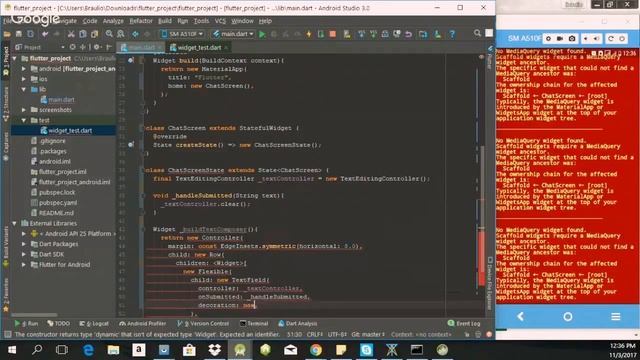Open the Build menu
The height and width of the screenshot is (360, 640).
[x=165, y=21]
